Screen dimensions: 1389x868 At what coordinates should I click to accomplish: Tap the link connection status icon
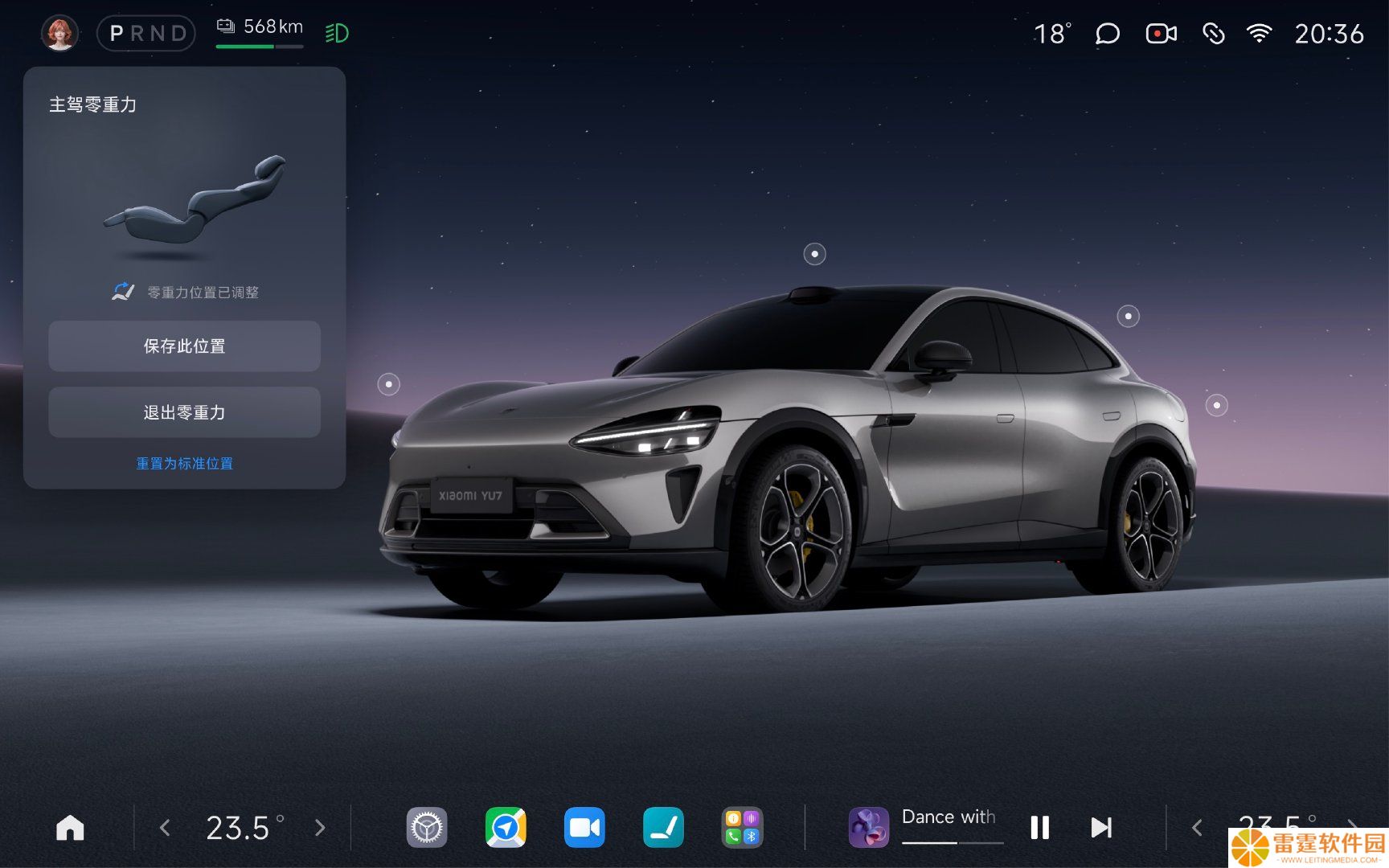click(x=1213, y=34)
